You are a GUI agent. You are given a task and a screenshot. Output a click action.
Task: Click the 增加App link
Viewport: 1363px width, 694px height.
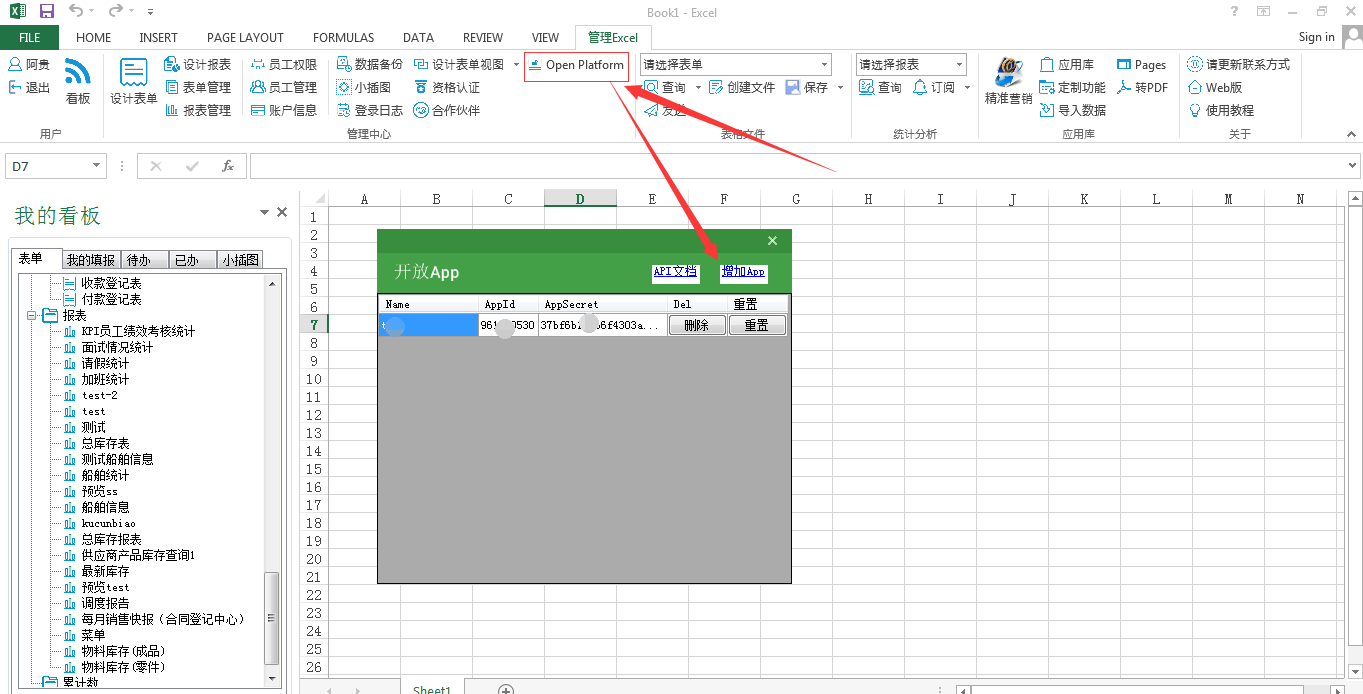click(x=743, y=271)
